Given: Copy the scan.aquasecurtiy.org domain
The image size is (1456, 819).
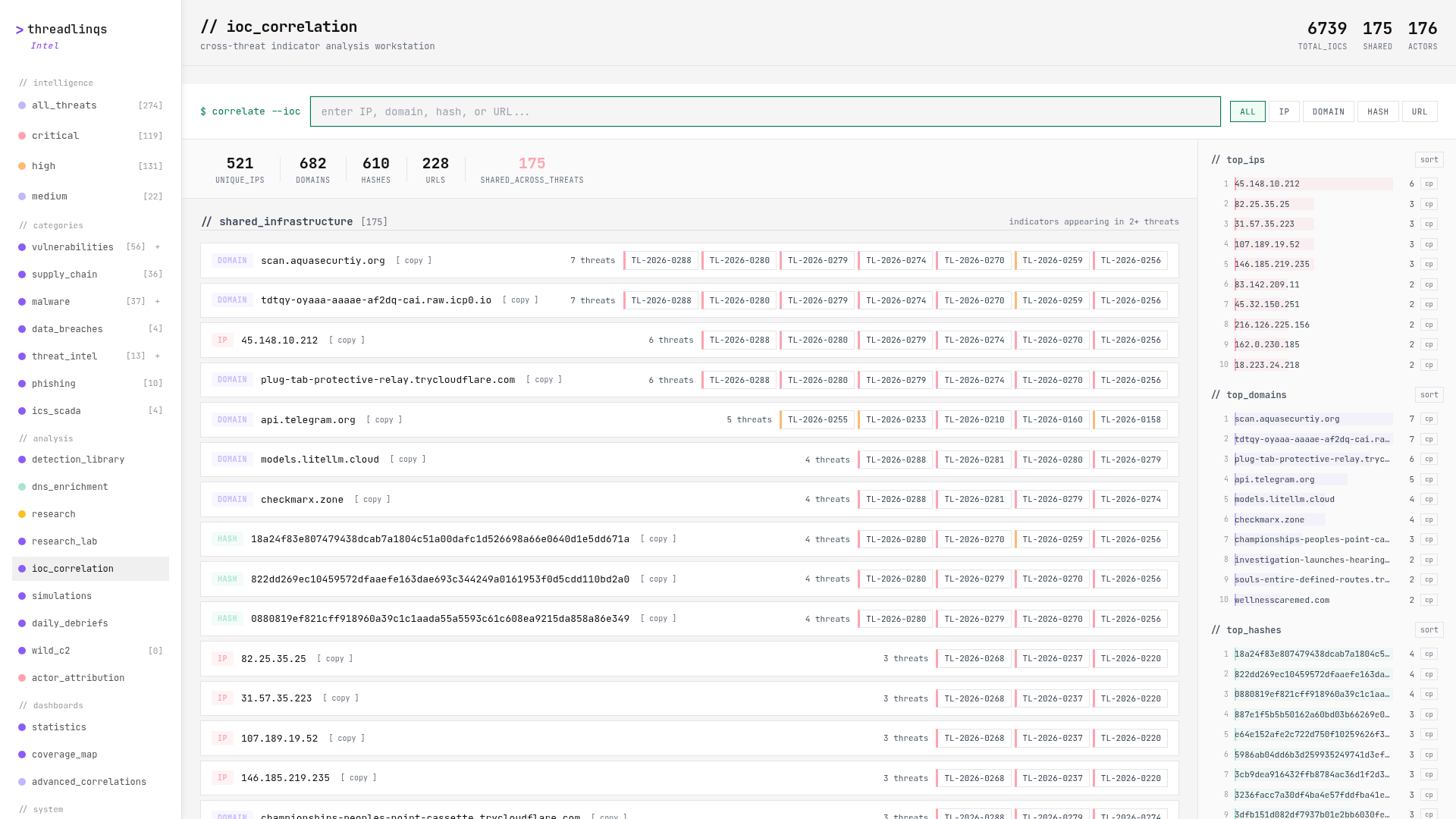Looking at the screenshot, I should 414,260.
